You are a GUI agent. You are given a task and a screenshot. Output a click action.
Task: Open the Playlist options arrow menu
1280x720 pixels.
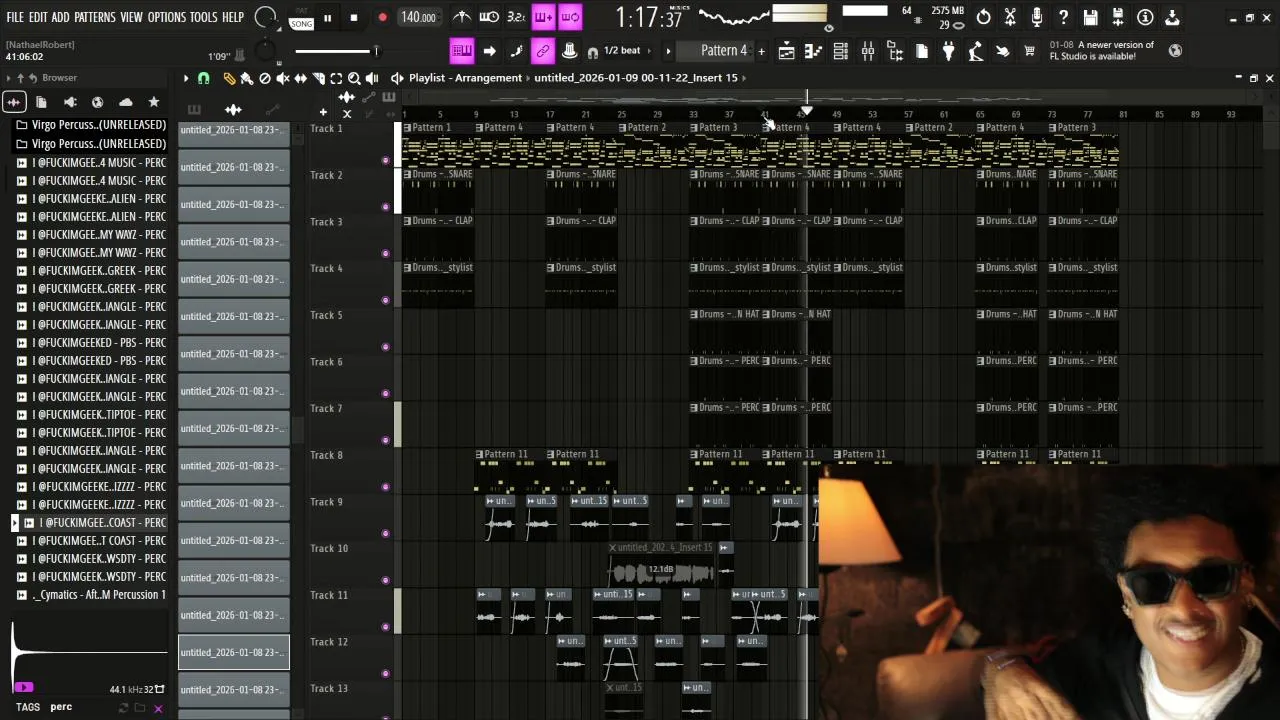coord(185,78)
